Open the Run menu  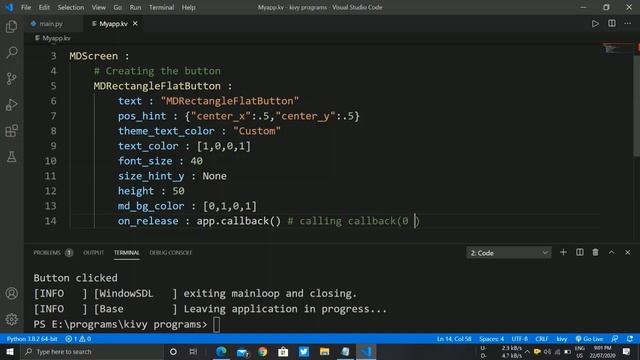[x=135, y=7]
